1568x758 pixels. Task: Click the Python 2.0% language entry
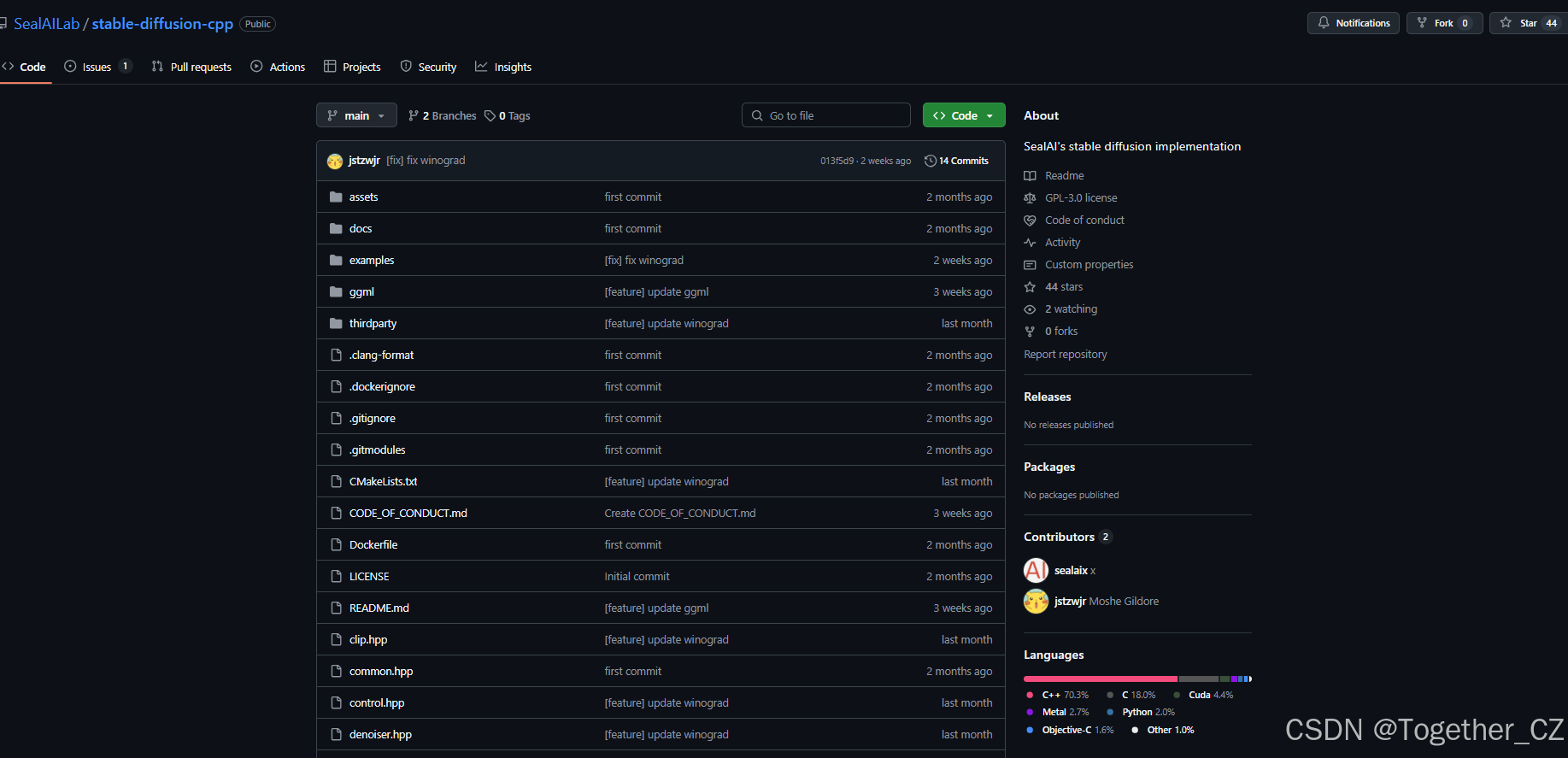1141,712
